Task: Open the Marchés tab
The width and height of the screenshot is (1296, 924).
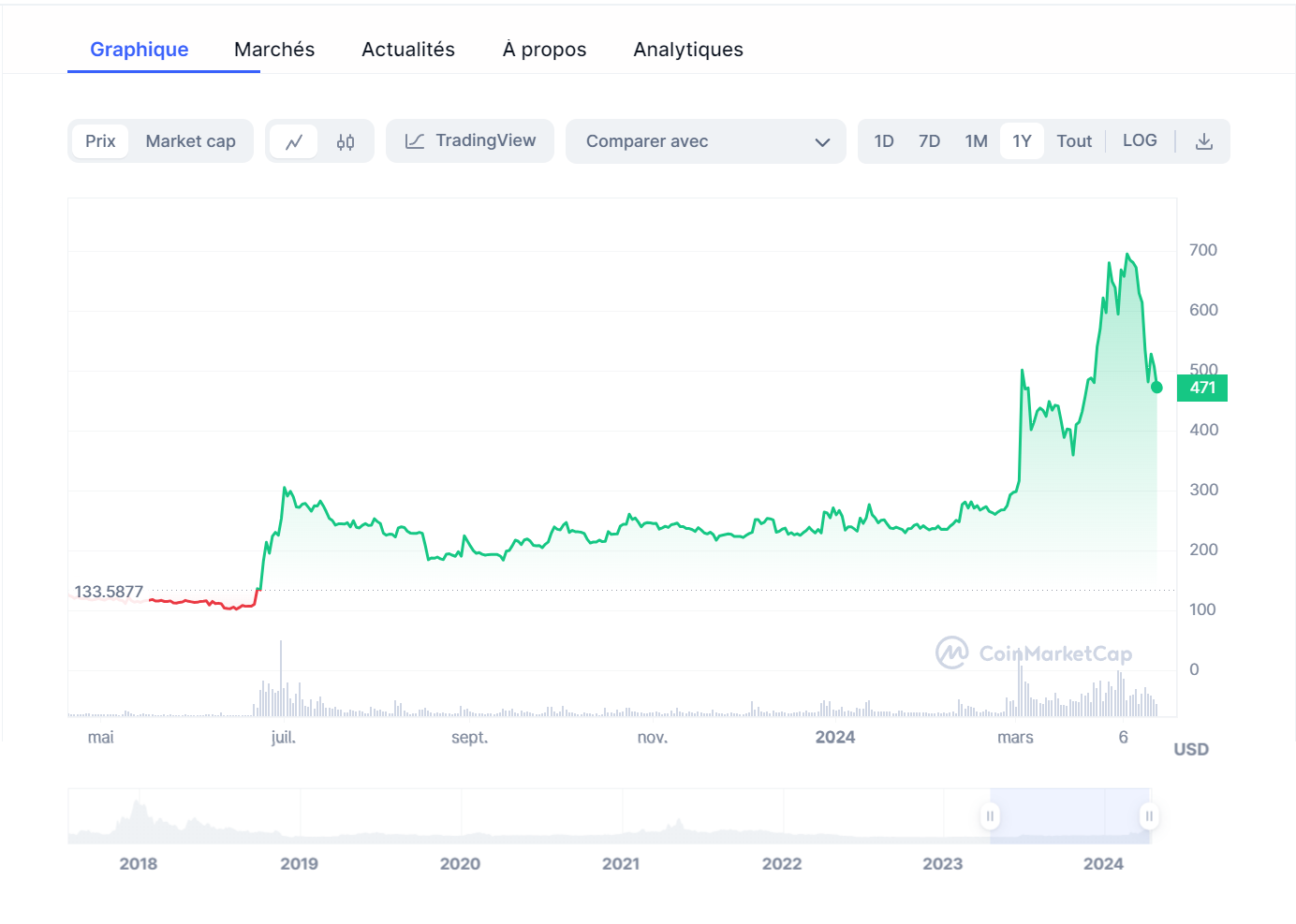Action: 274,50
